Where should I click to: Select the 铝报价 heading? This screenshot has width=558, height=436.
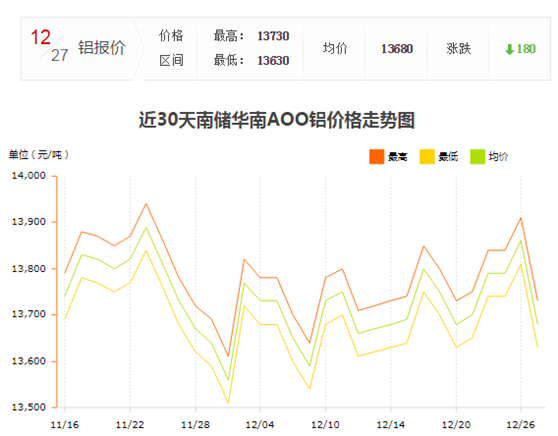102,48
